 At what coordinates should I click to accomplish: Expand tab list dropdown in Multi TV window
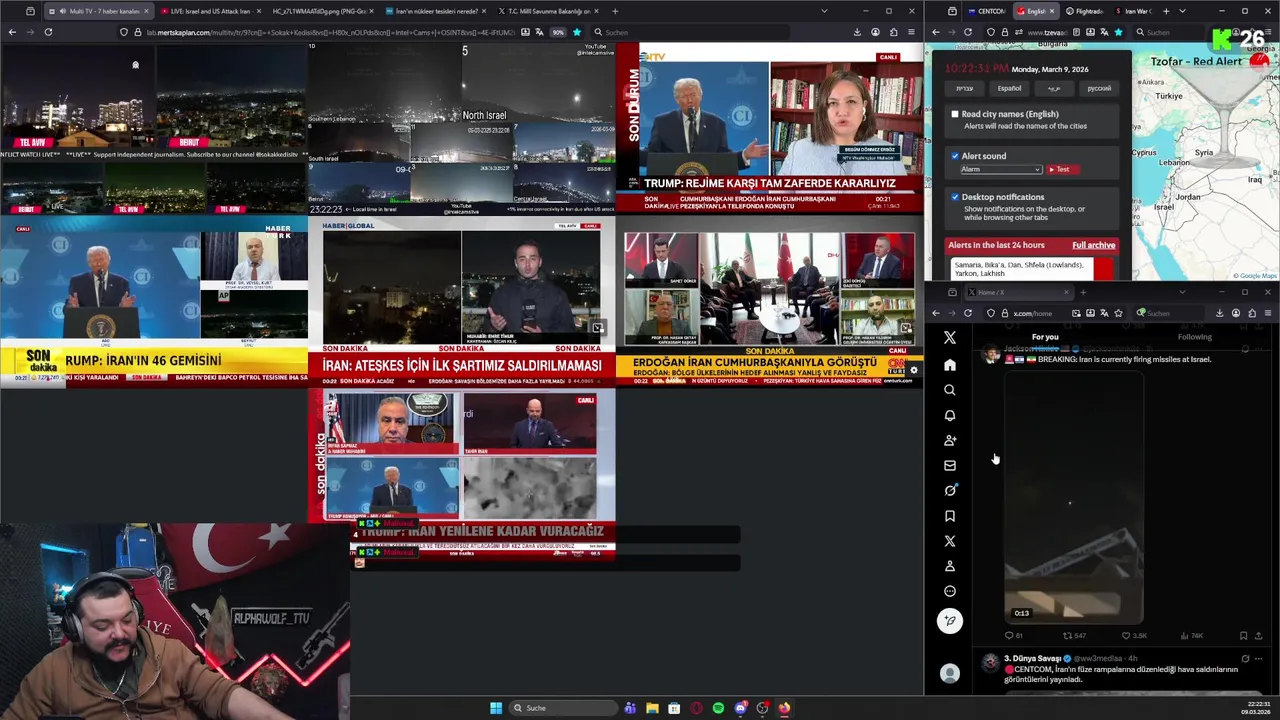pos(824,11)
